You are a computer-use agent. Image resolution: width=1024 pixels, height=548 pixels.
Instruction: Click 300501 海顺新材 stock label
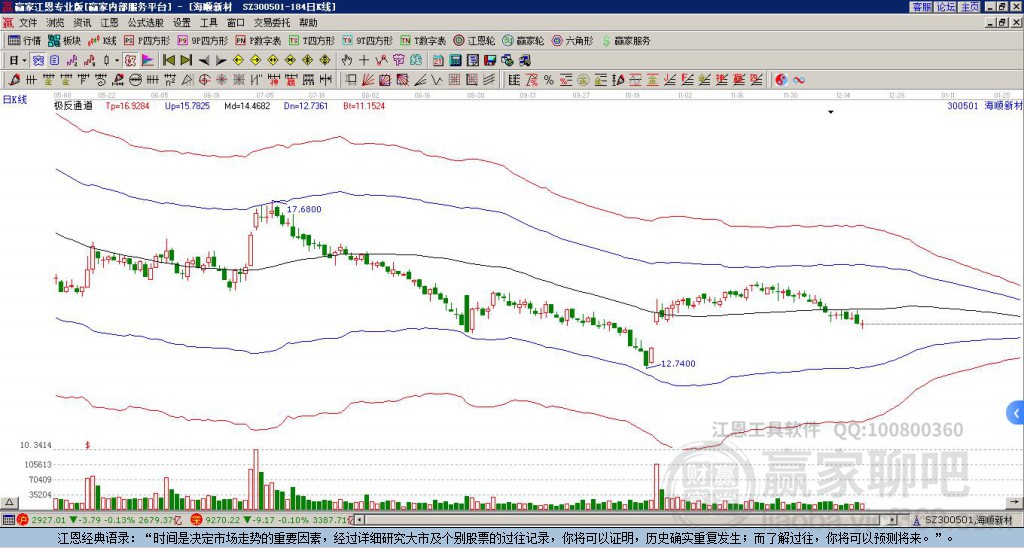pyautogui.click(x=984, y=105)
